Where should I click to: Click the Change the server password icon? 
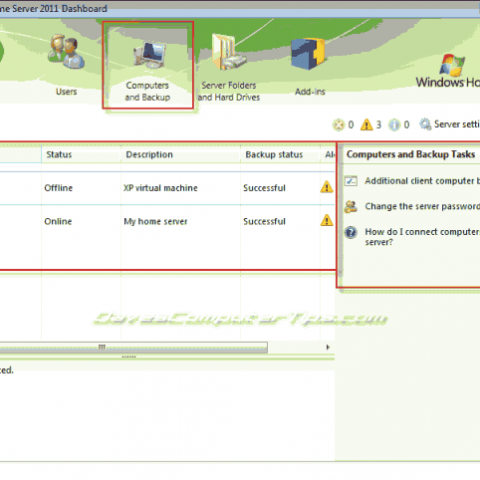click(x=351, y=207)
